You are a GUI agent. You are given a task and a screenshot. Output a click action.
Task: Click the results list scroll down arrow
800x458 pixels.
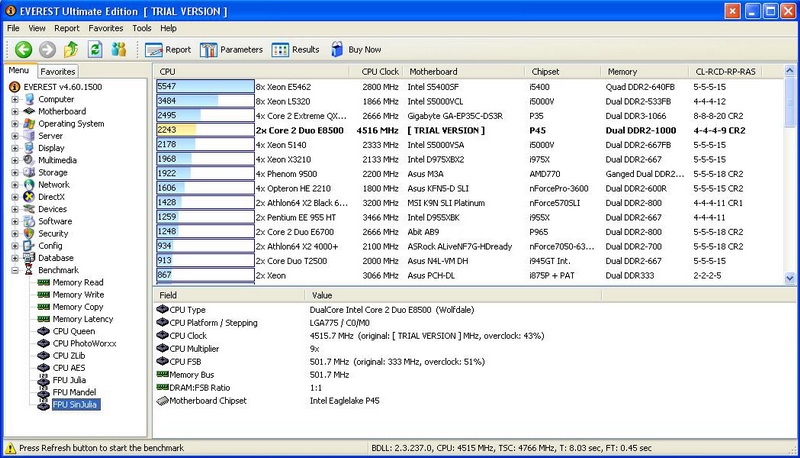click(790, 278)
